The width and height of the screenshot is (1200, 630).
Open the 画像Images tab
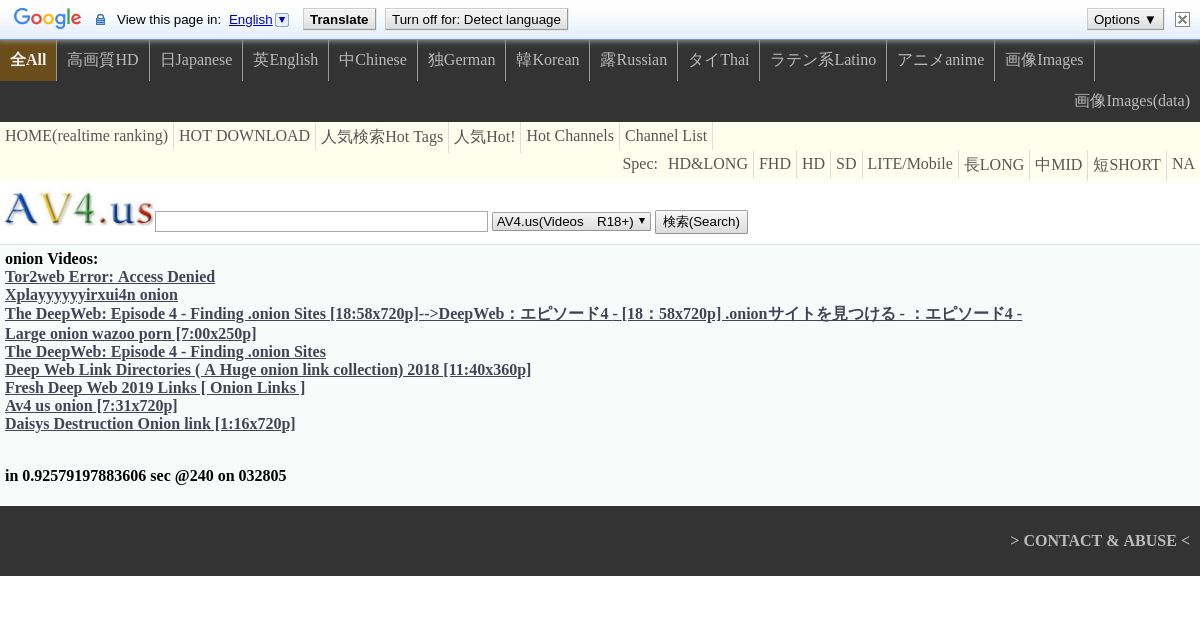(x=1044, y=60)
